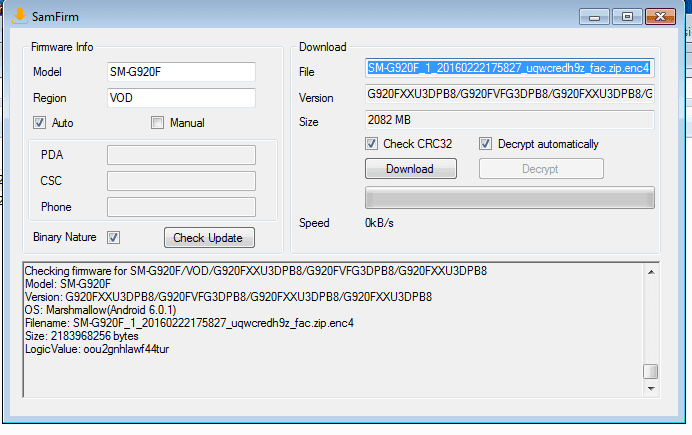Click the CSC text field
692x435 pixels.
tap(181, 181)
